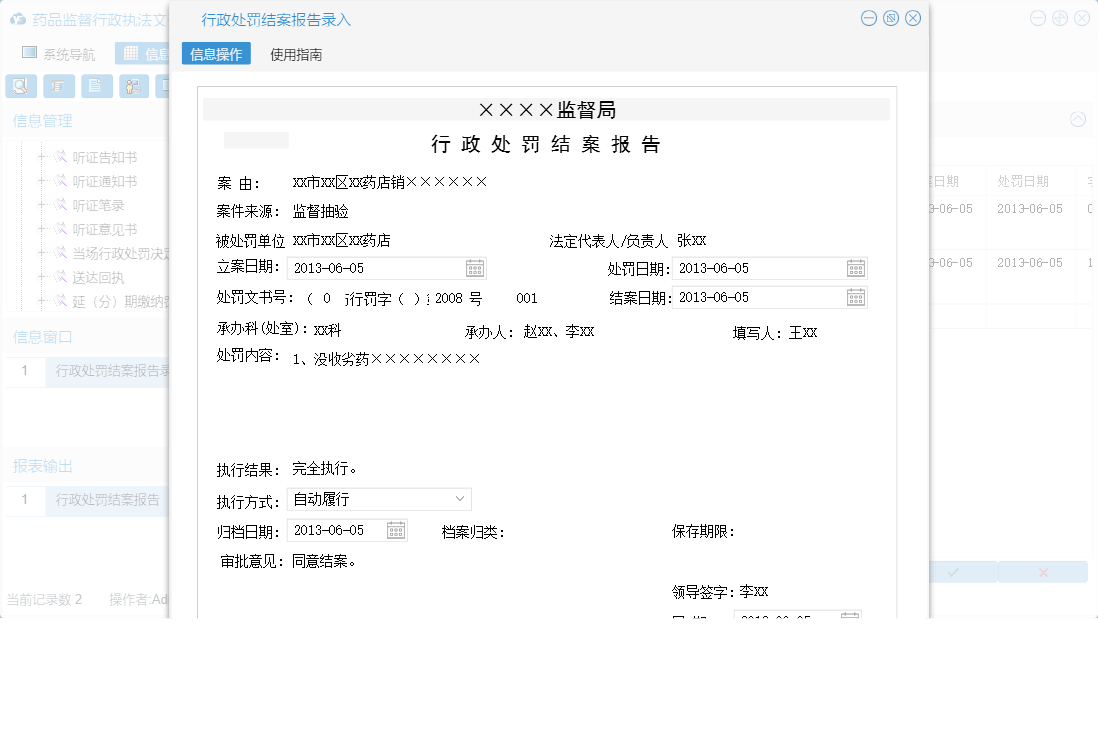Click the checkmark confirm button
Screen dimensions: 1098x735
point(956,571)
